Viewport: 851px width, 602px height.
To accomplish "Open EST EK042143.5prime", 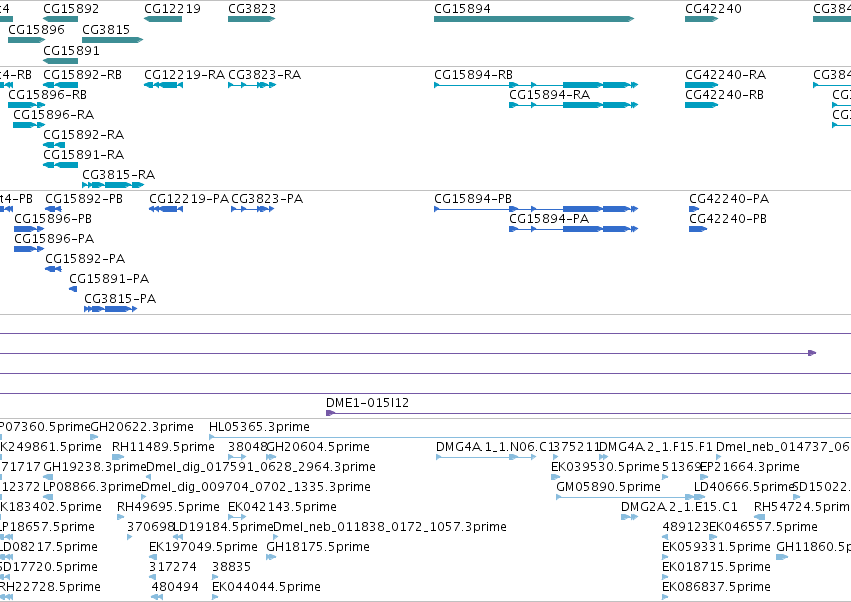I will click(282, 507).
